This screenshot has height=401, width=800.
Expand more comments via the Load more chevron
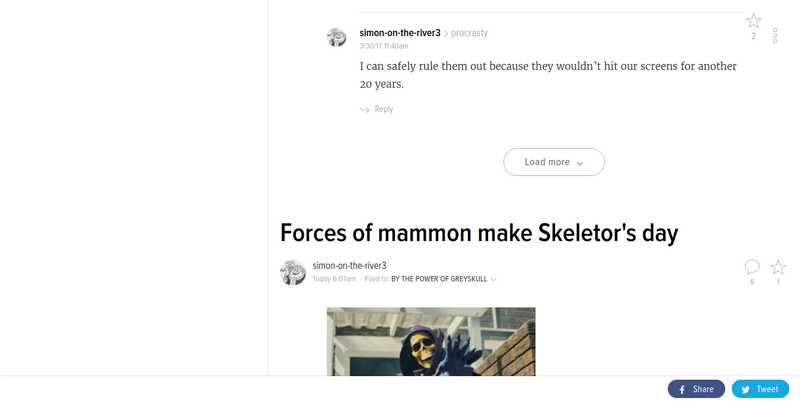point(580,163)
